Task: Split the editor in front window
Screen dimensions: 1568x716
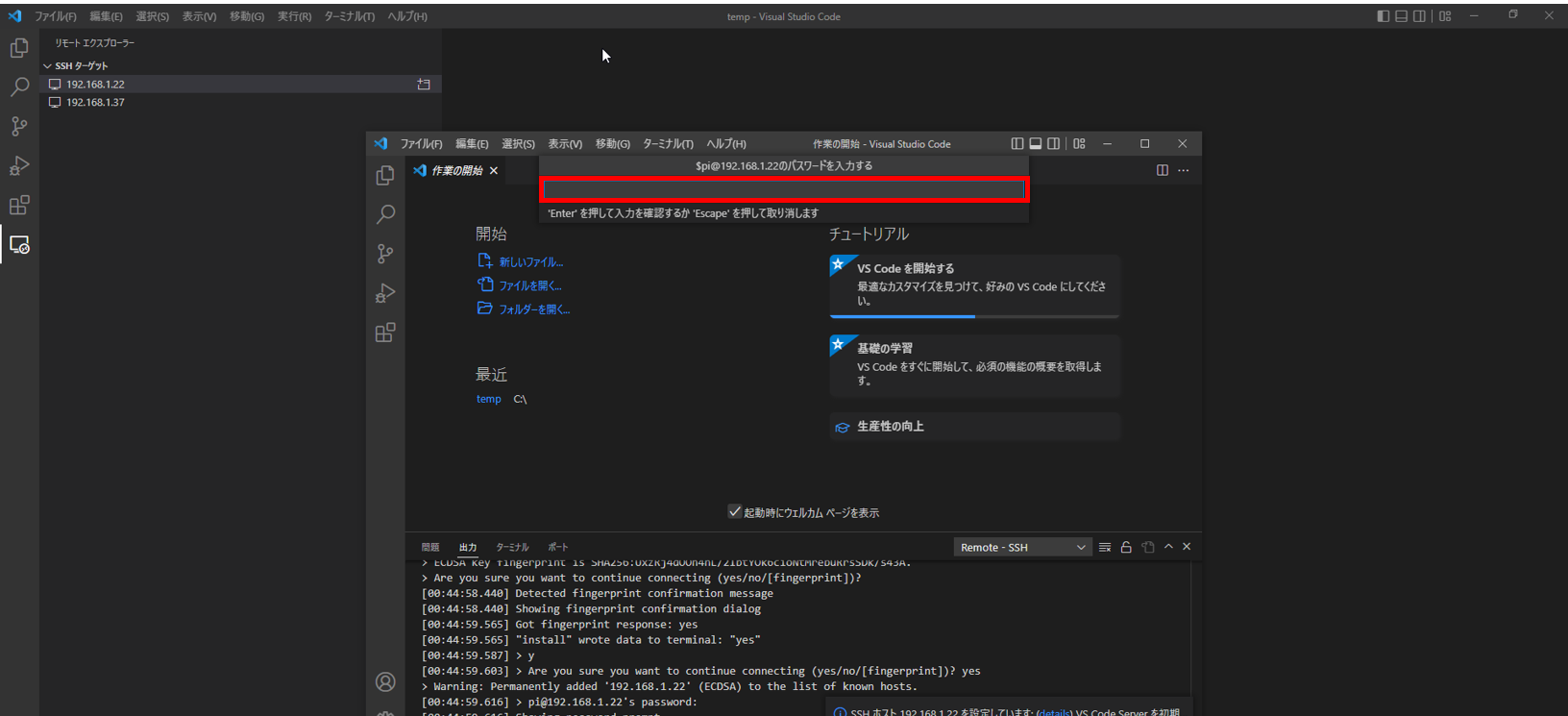Action: coord(1163,170)
